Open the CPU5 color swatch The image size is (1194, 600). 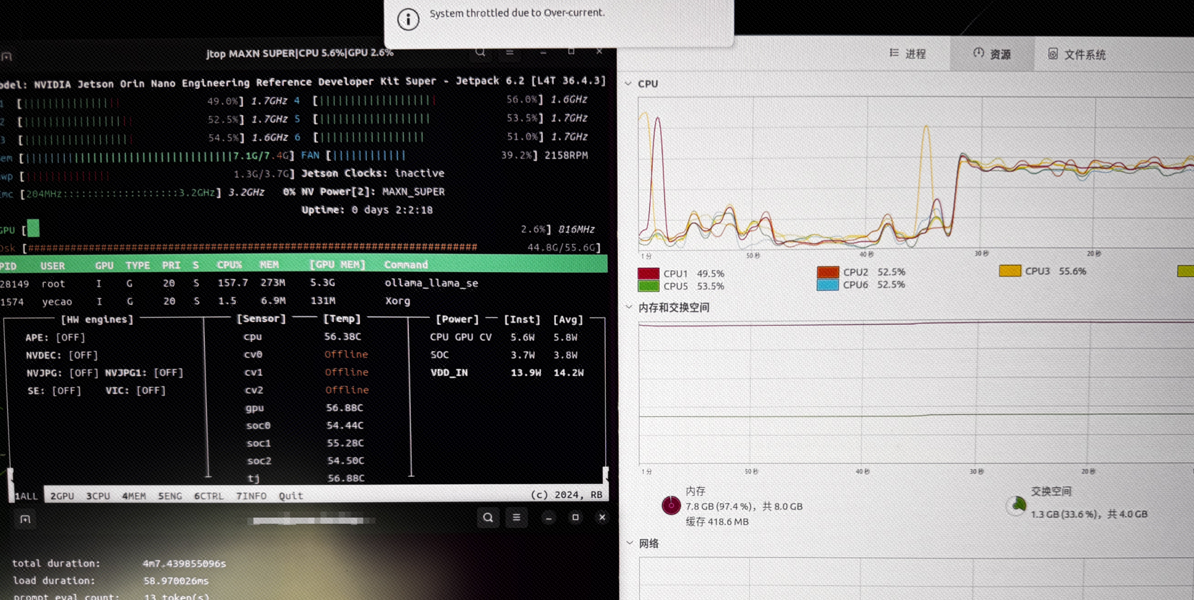[x=649, y=286]
